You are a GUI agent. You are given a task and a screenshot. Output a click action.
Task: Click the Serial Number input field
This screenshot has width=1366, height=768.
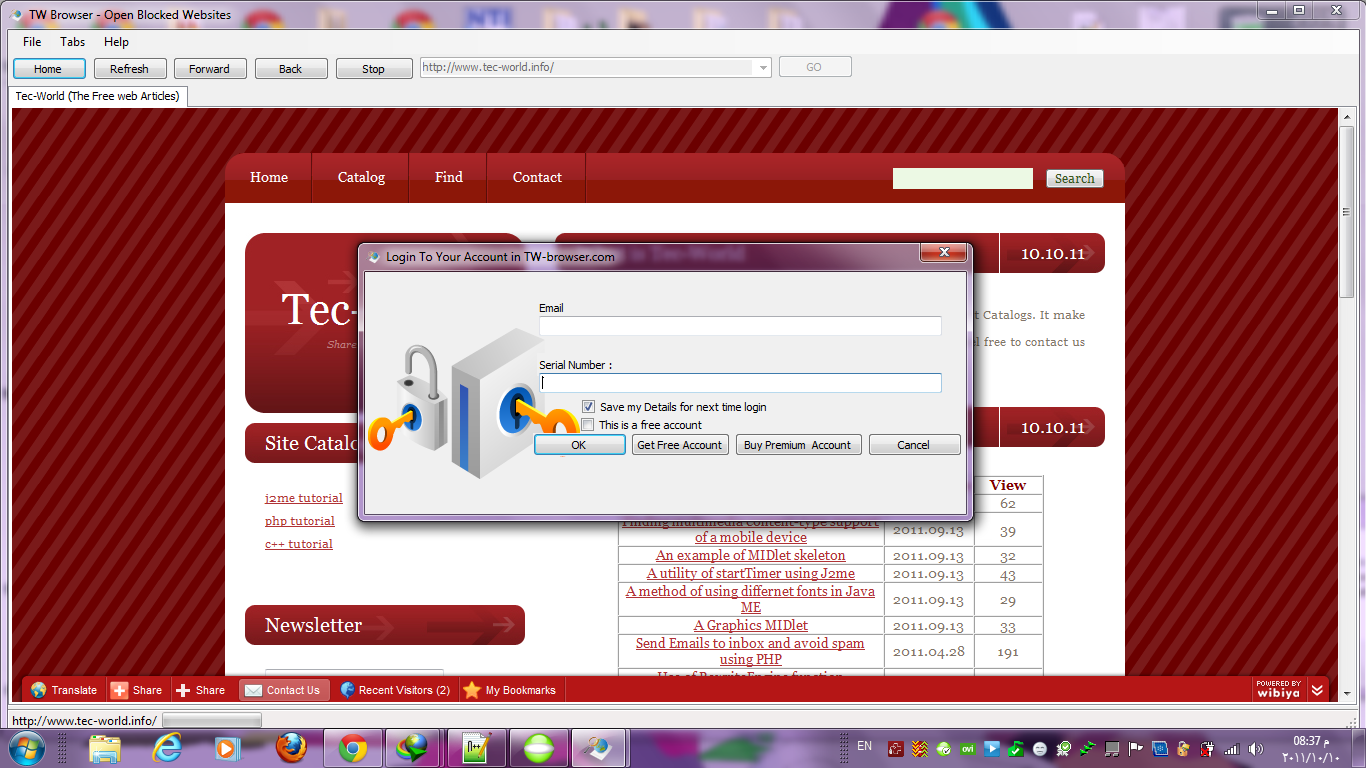pos(740,383)
